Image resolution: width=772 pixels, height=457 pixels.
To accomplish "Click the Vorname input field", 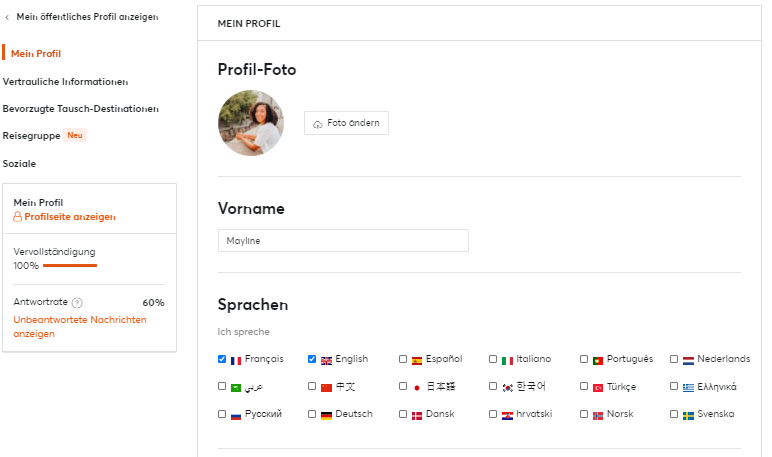I will (x=343, y=241).
